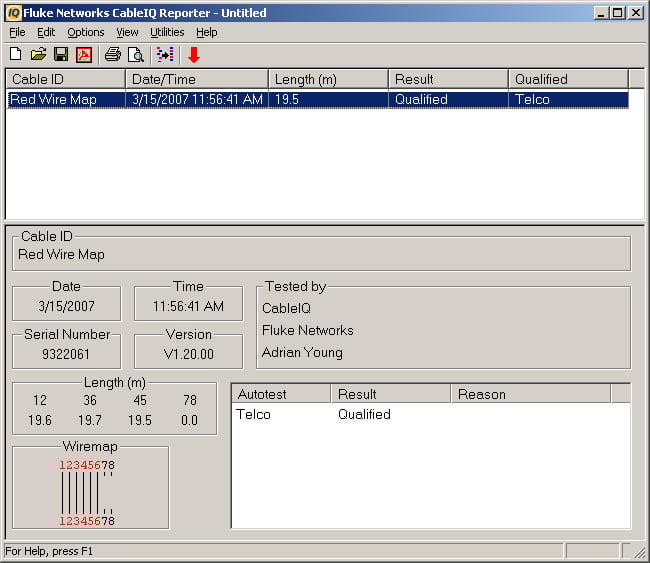Image resolution: width=650 pixels, height=563 pixels.
Task: Export to PDF using the red PDF icon
Action: [x=84, y=54]
